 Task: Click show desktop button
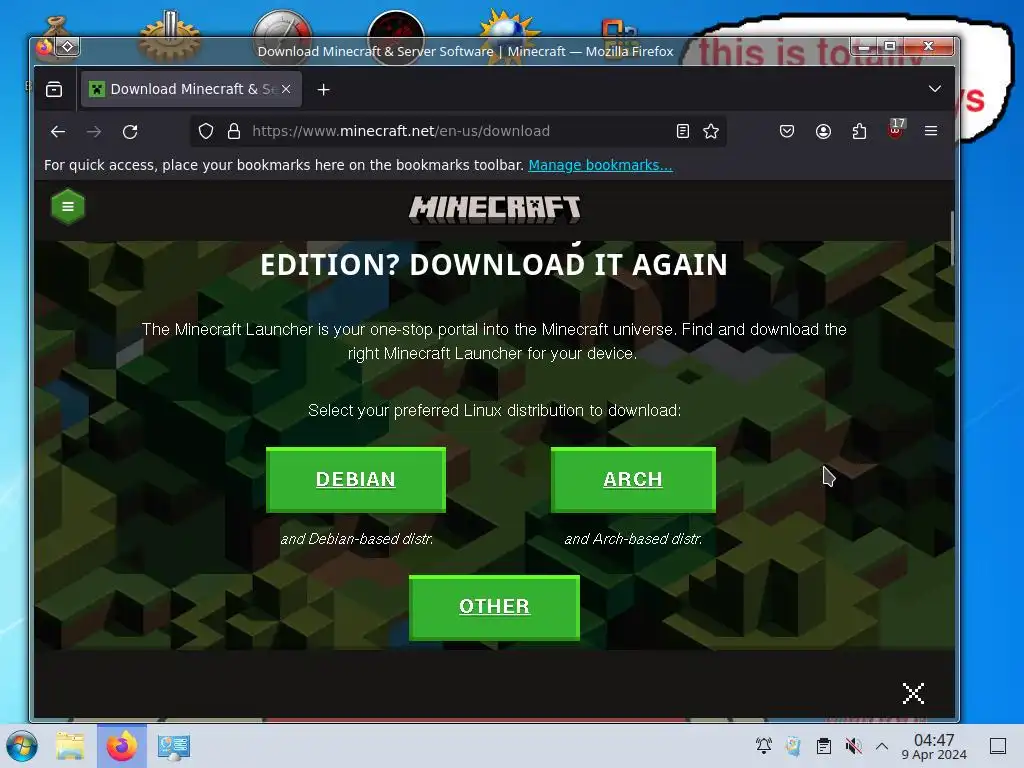pyautogui.click(x=998, y=746)
